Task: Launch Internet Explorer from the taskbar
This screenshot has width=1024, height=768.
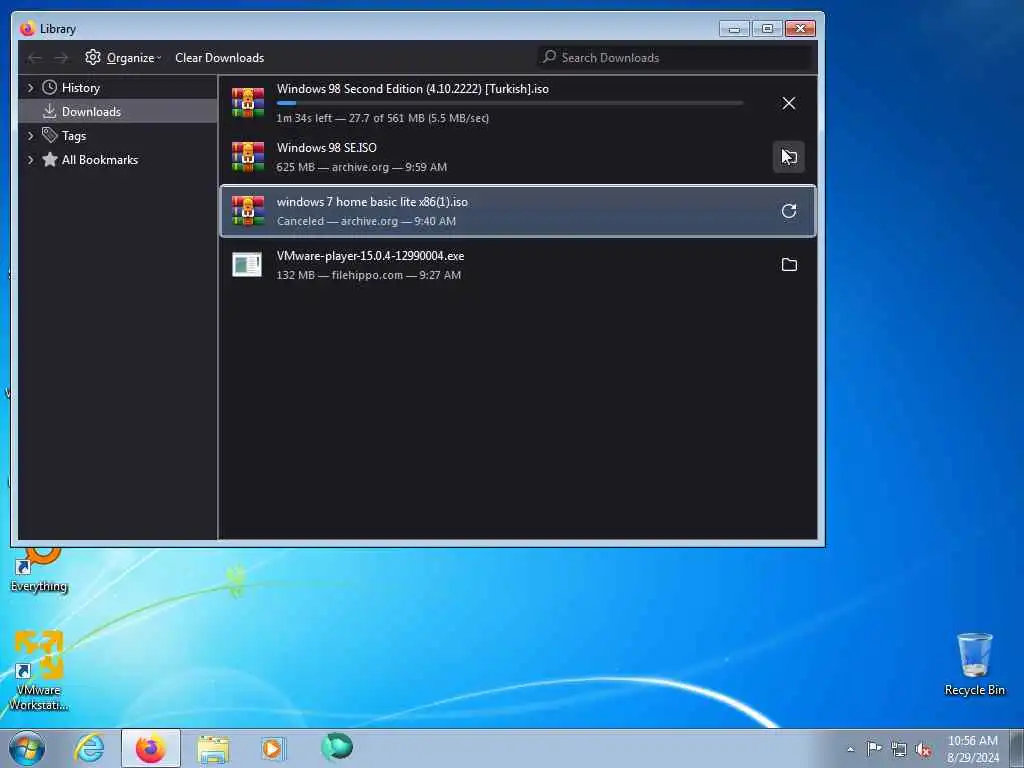Action: point(89,748)
